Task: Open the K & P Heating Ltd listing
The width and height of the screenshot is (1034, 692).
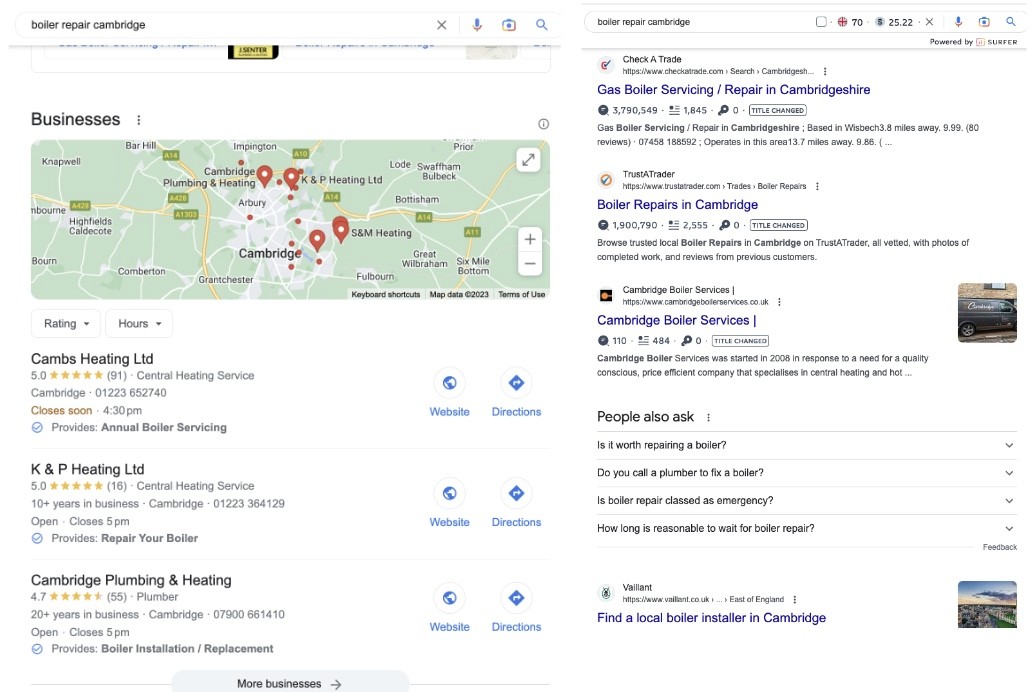Action: (88, 469)
